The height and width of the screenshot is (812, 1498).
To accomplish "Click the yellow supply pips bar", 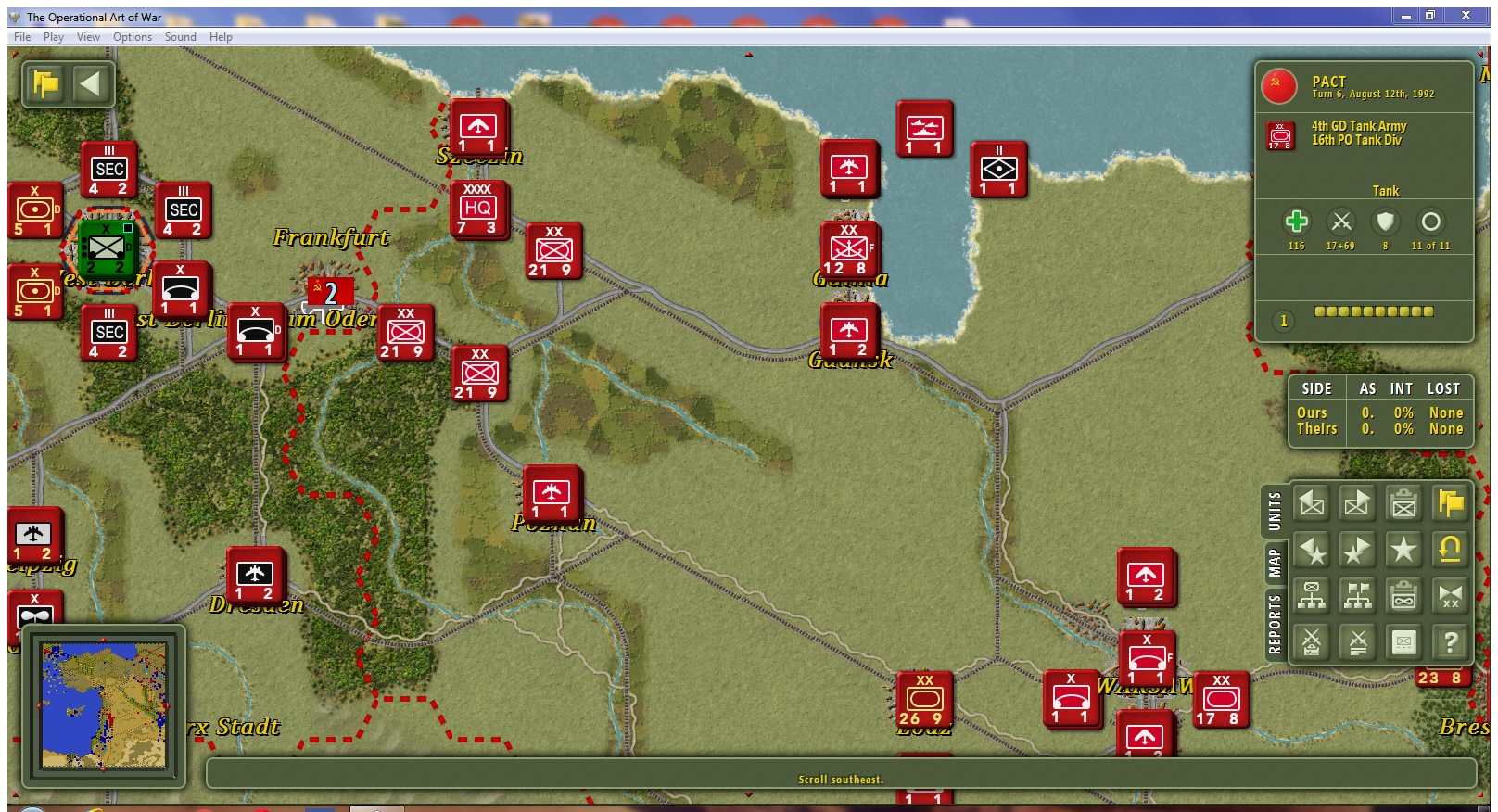I will click(1374, 311).
